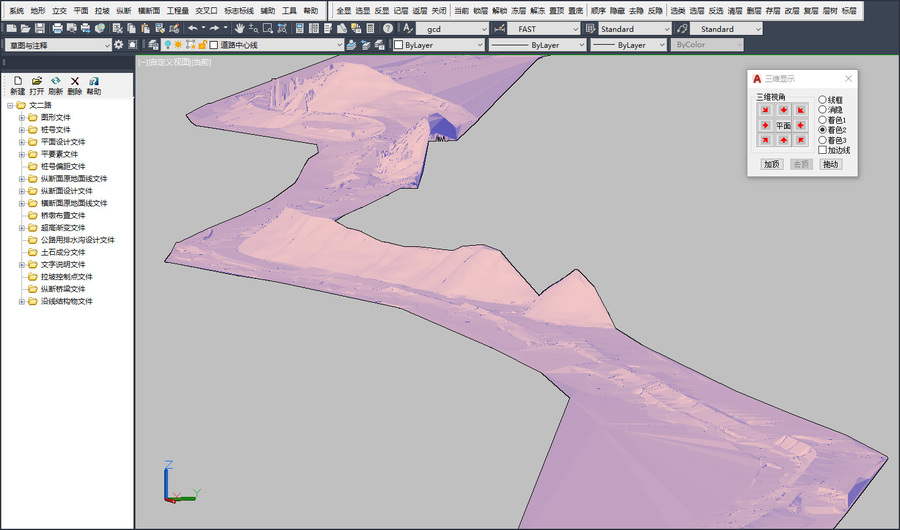Click the 拖动 button

pyautogui.click(x=831, y=164)
